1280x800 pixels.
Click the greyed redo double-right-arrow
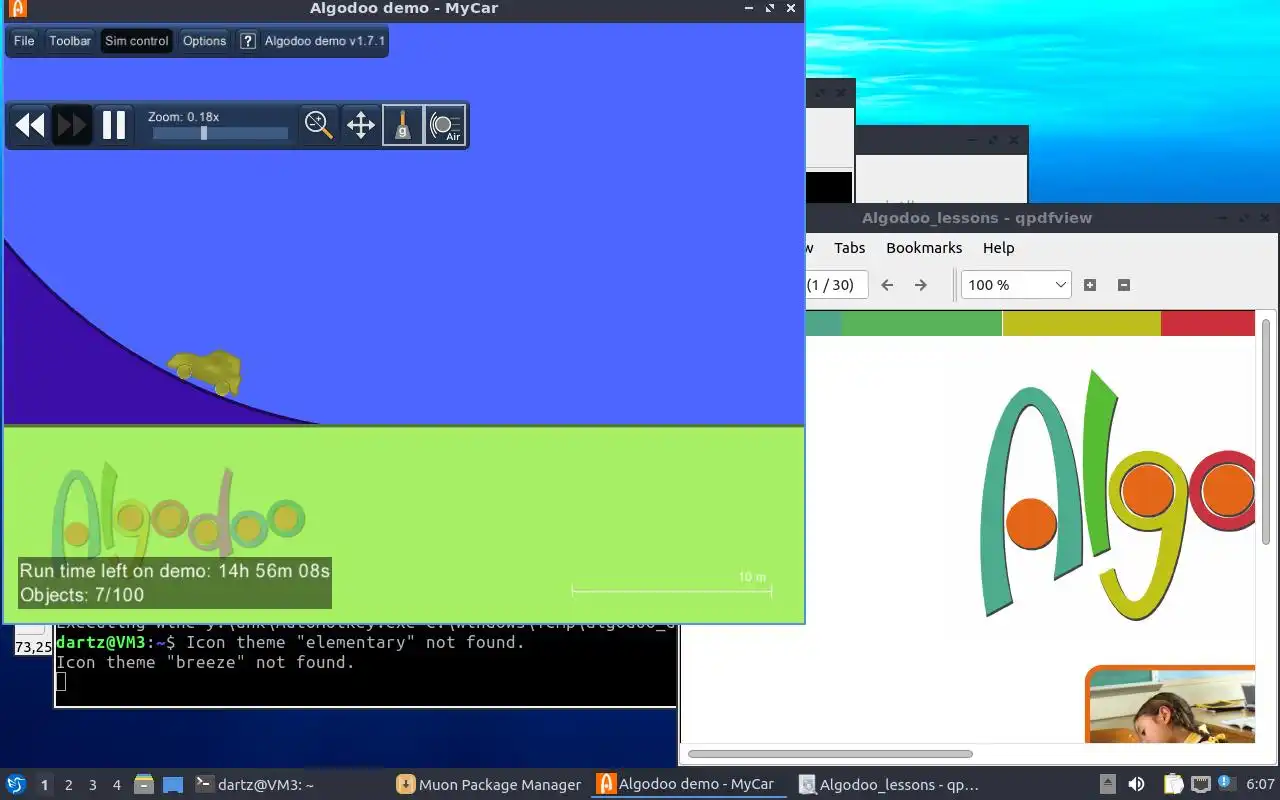(72, 125)
